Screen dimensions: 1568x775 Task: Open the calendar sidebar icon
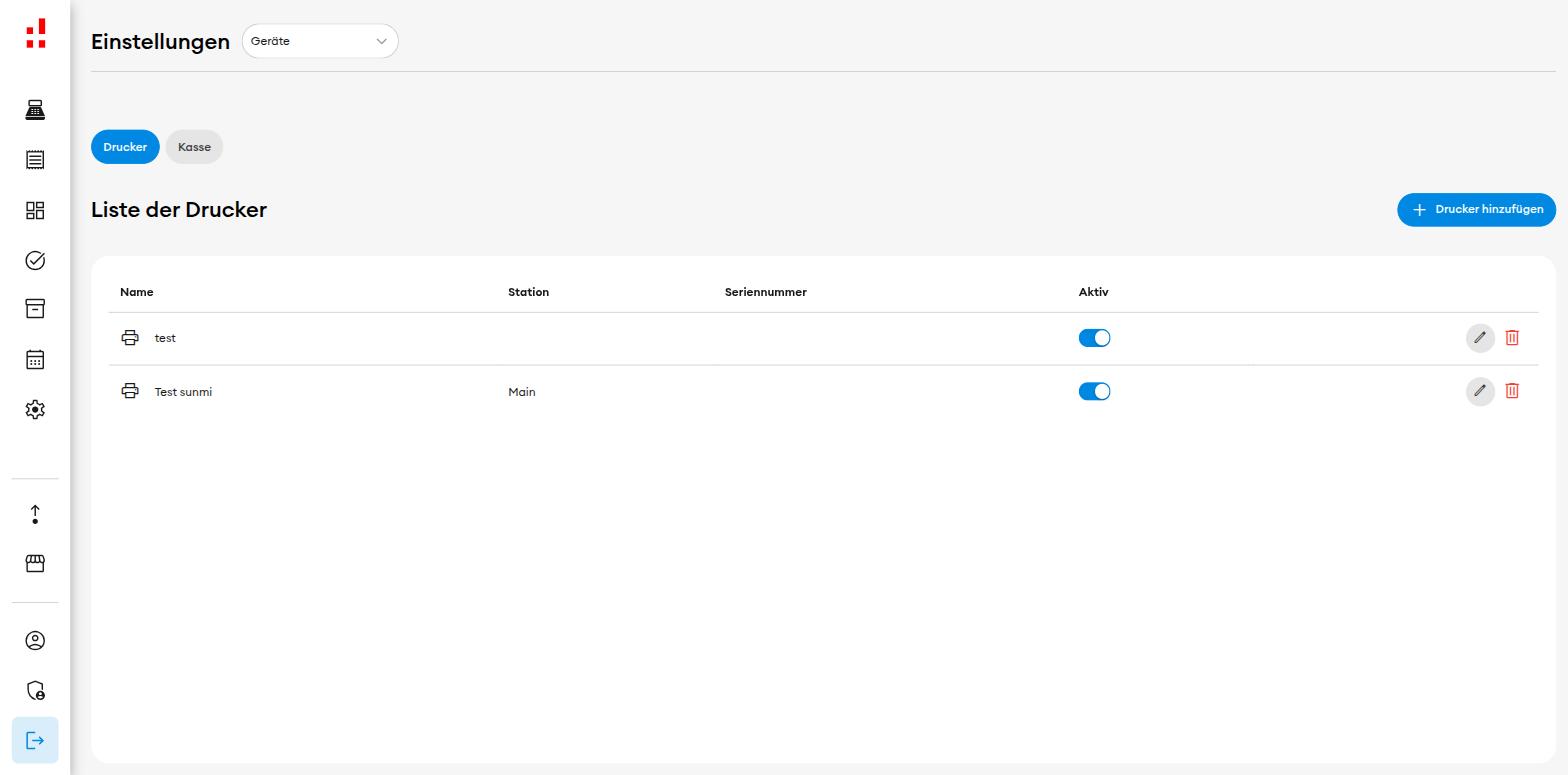pyautogui.click(x=35, y=359)
